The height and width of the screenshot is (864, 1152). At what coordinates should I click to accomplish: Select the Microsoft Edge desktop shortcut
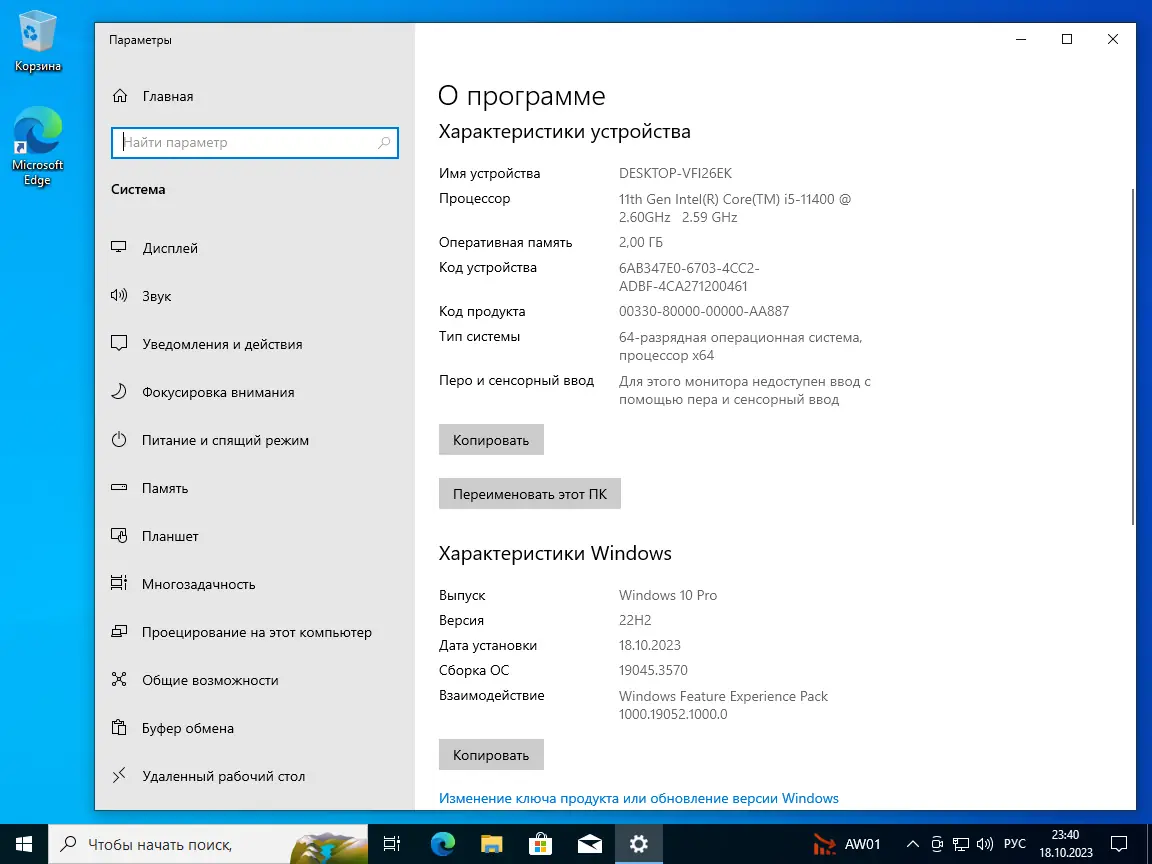(37, 146)
